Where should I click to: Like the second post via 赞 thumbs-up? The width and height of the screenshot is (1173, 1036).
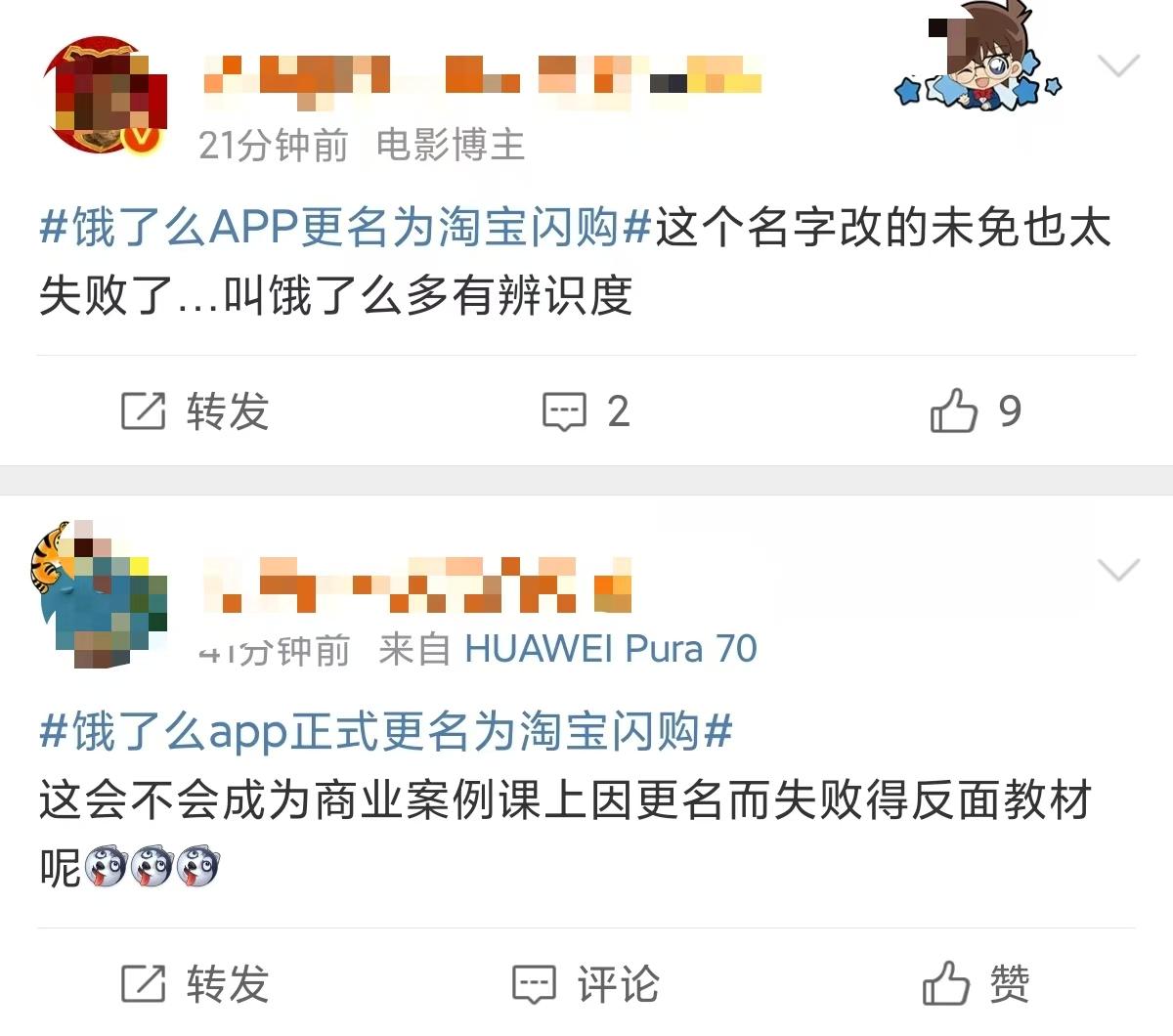(x=947, y=983)
